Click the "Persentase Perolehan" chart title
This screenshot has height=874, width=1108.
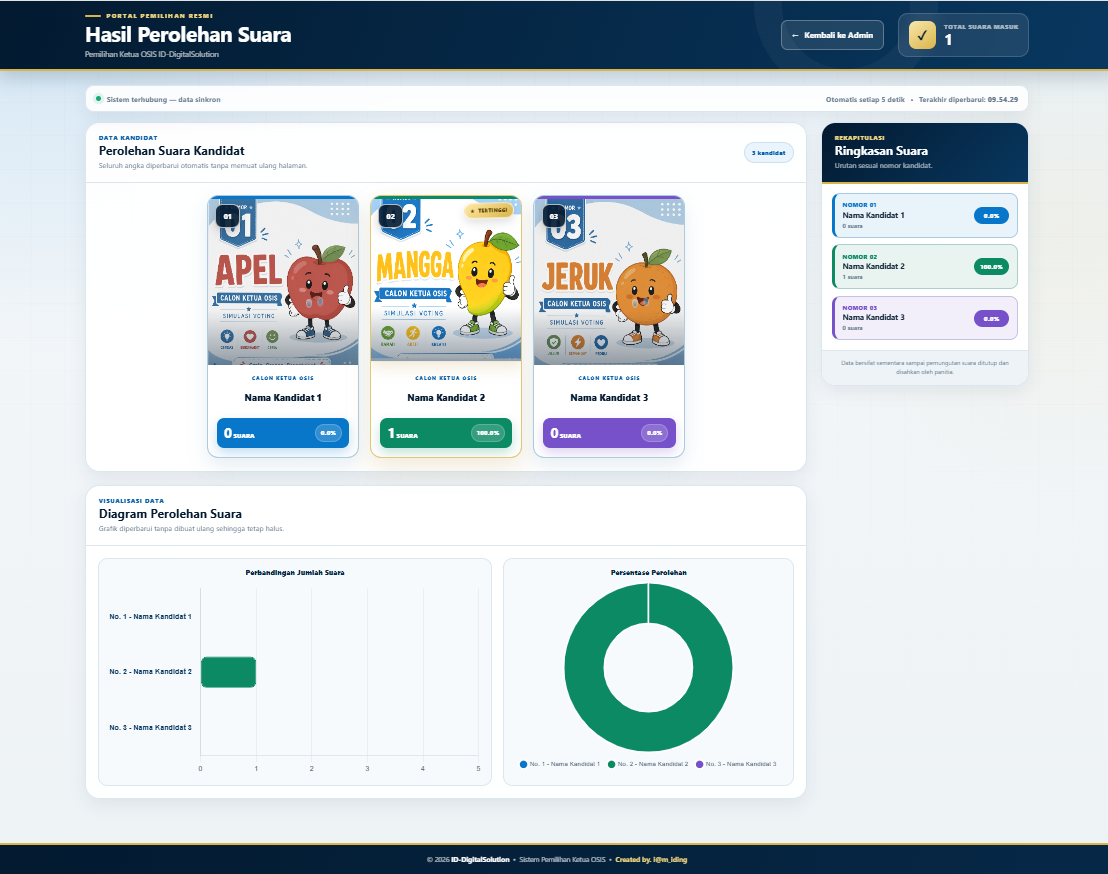649,572
